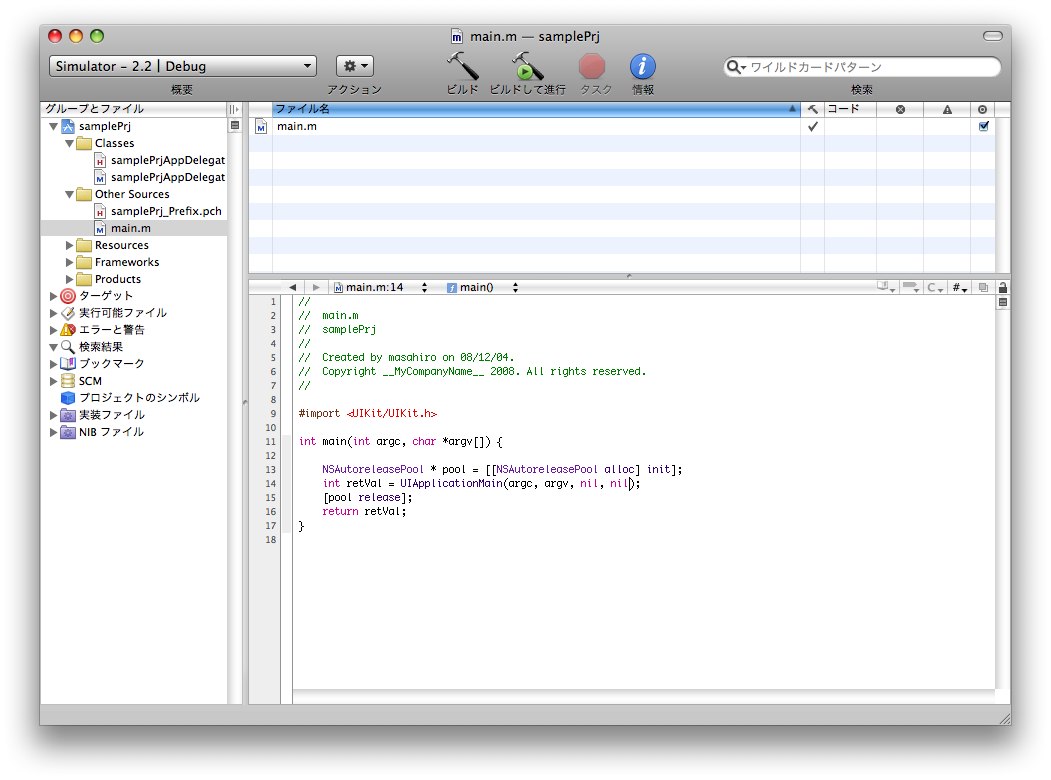Open the main.m:14 file history popup
Image resolution: width=1051 pixels, height=780 pixels.
click(380, 287)
